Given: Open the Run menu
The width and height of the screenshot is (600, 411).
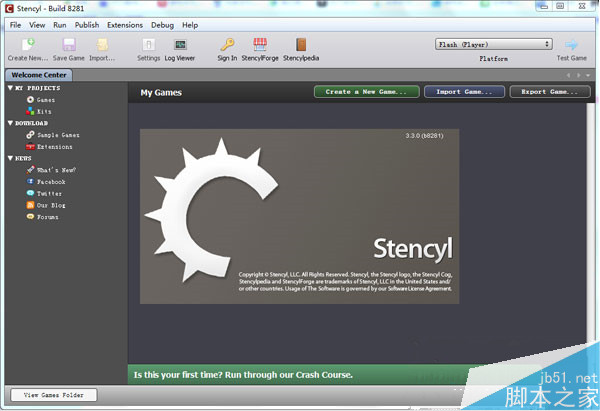Looking at the screenshot, I should [x=60, y=25].
